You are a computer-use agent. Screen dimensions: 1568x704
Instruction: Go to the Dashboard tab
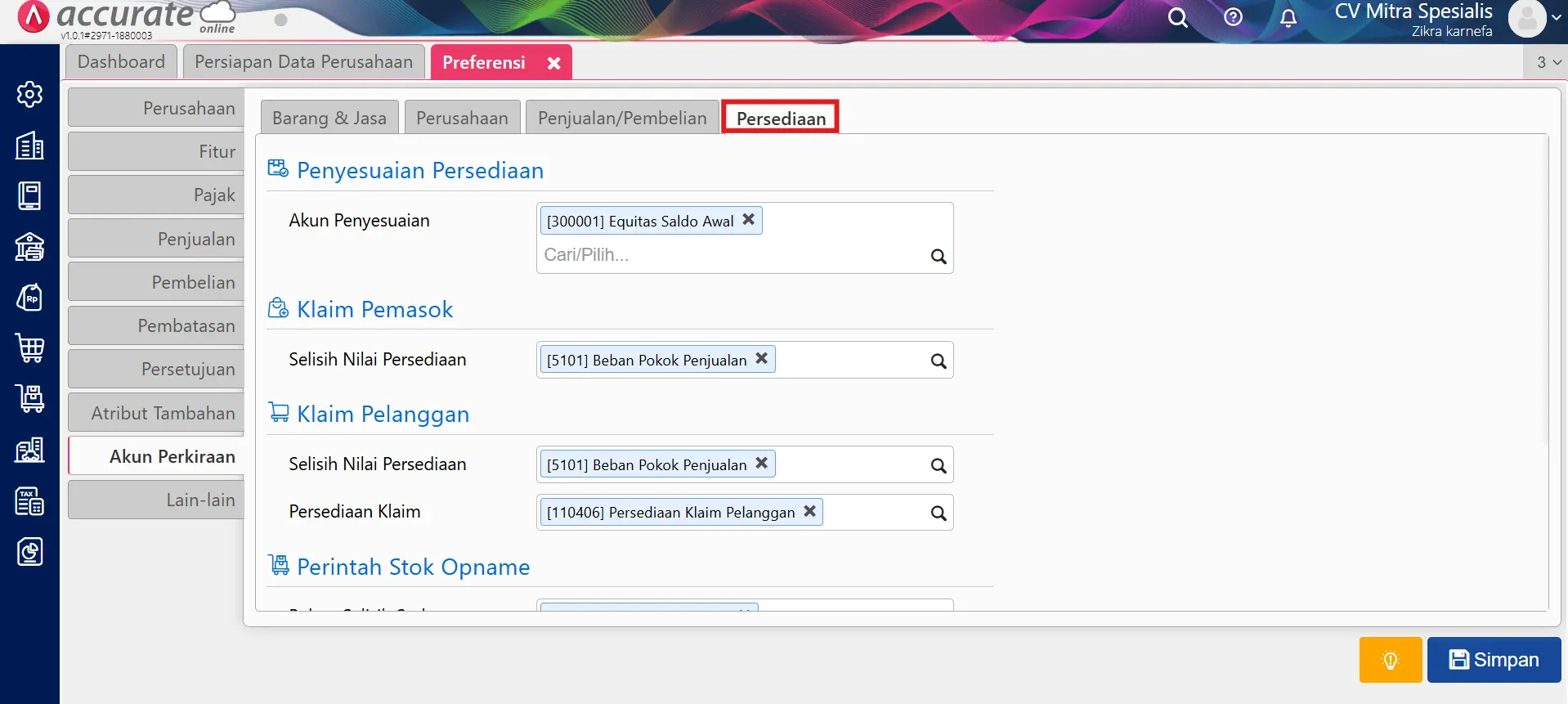(x=121, y=62)
